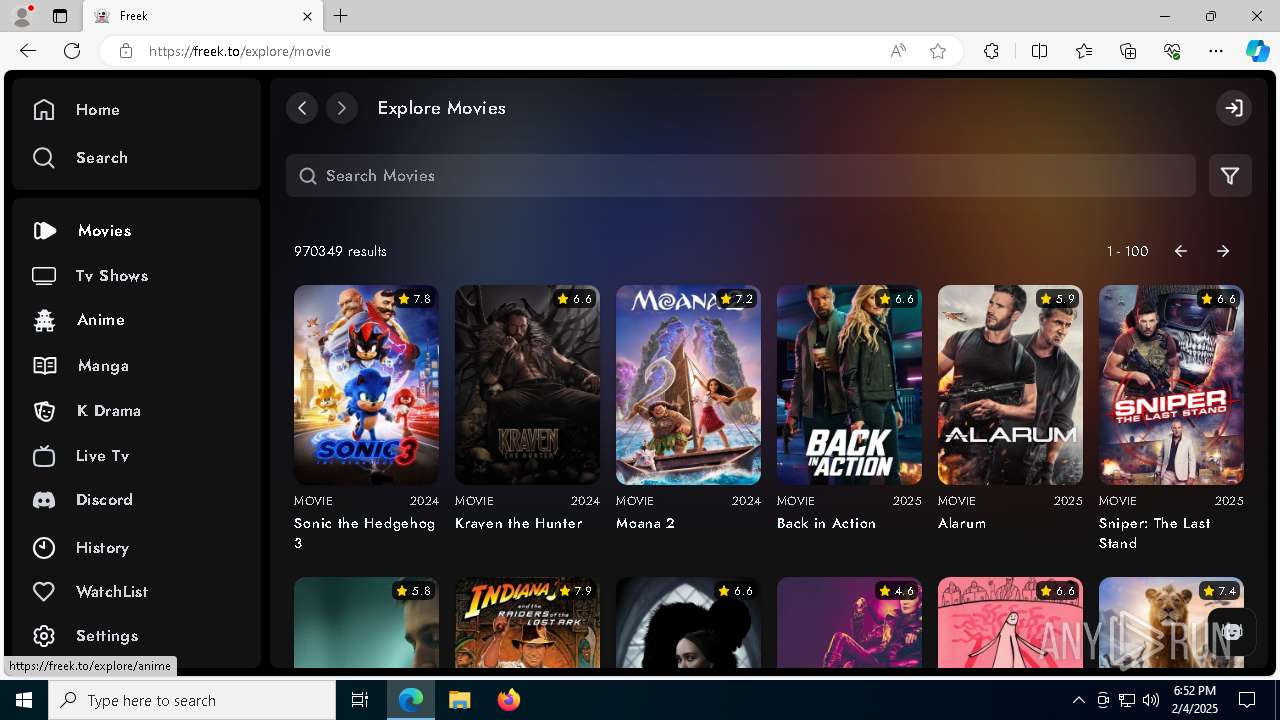Go back with the Explore Movies left chevron
The width and height of the screenshot is (1280, 720).
302,108
